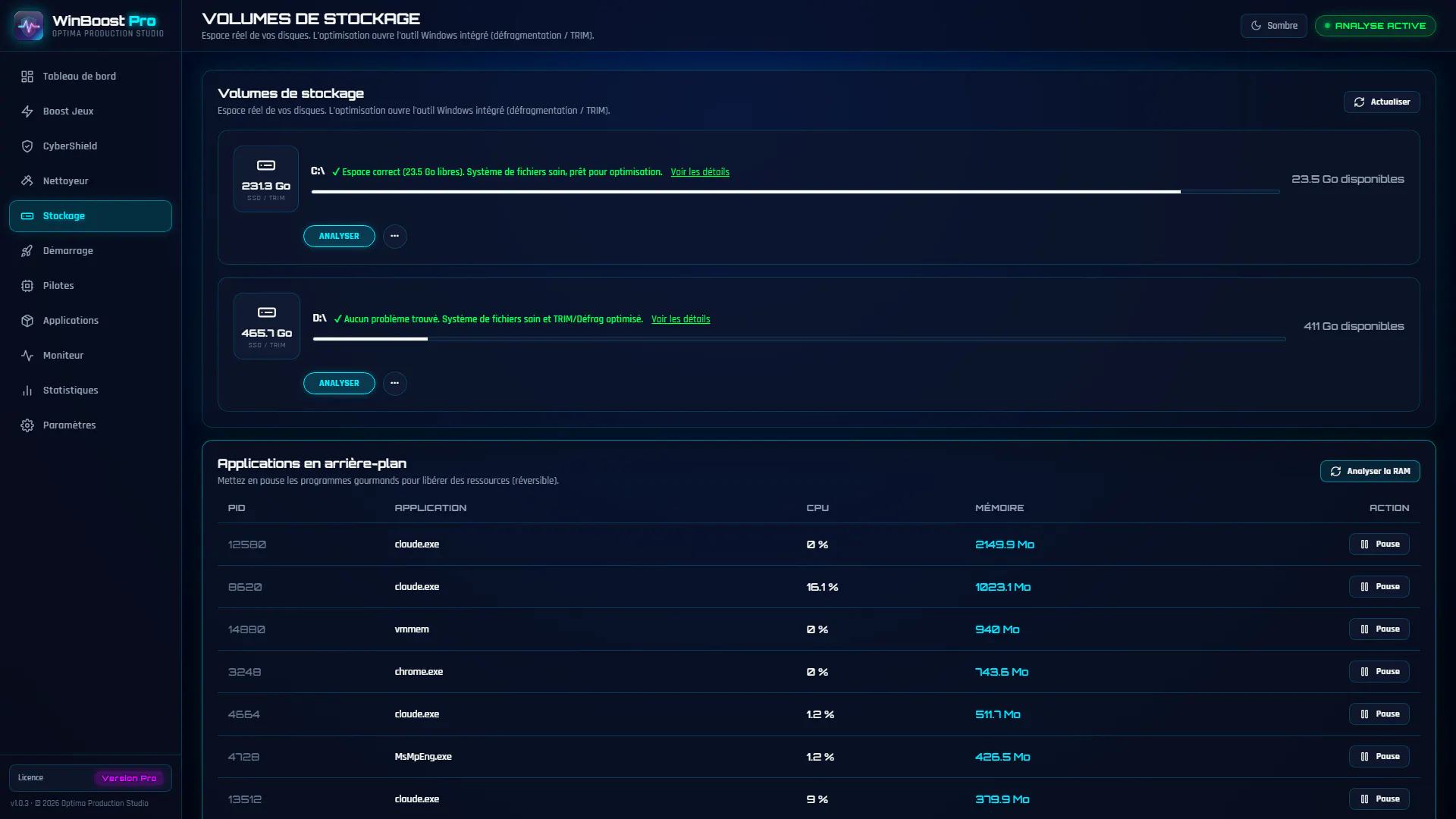Open more options menu for C:\ drive
The width and height of the screenshot is (1456, 819).
[x=394, y=237]
